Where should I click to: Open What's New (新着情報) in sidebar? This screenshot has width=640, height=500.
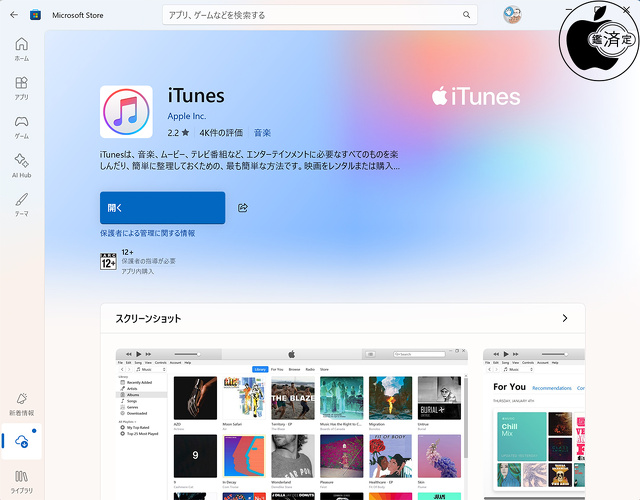tap(22, 404)
